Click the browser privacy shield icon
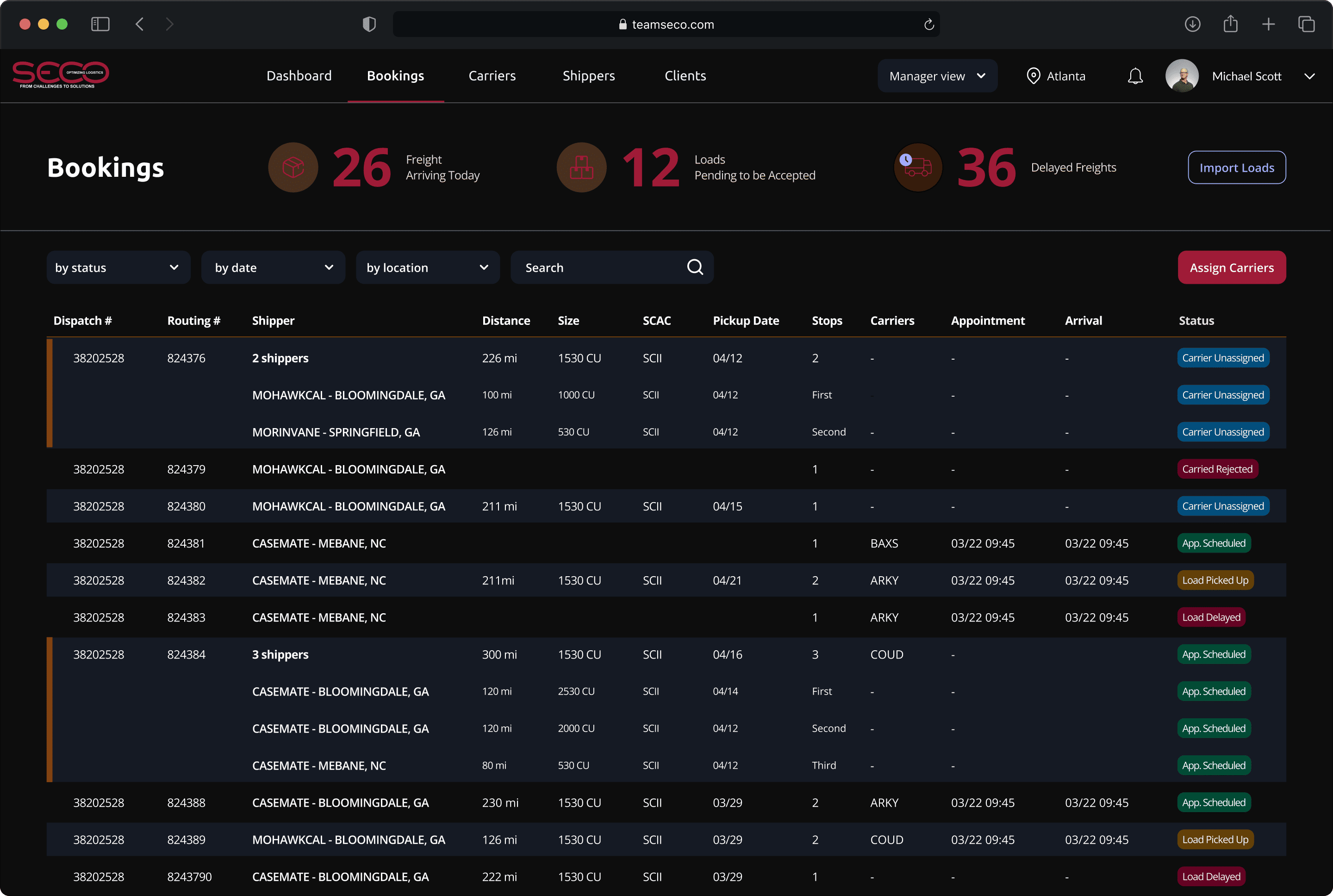Screen dimensions: 1333x896 click(369, 24)
